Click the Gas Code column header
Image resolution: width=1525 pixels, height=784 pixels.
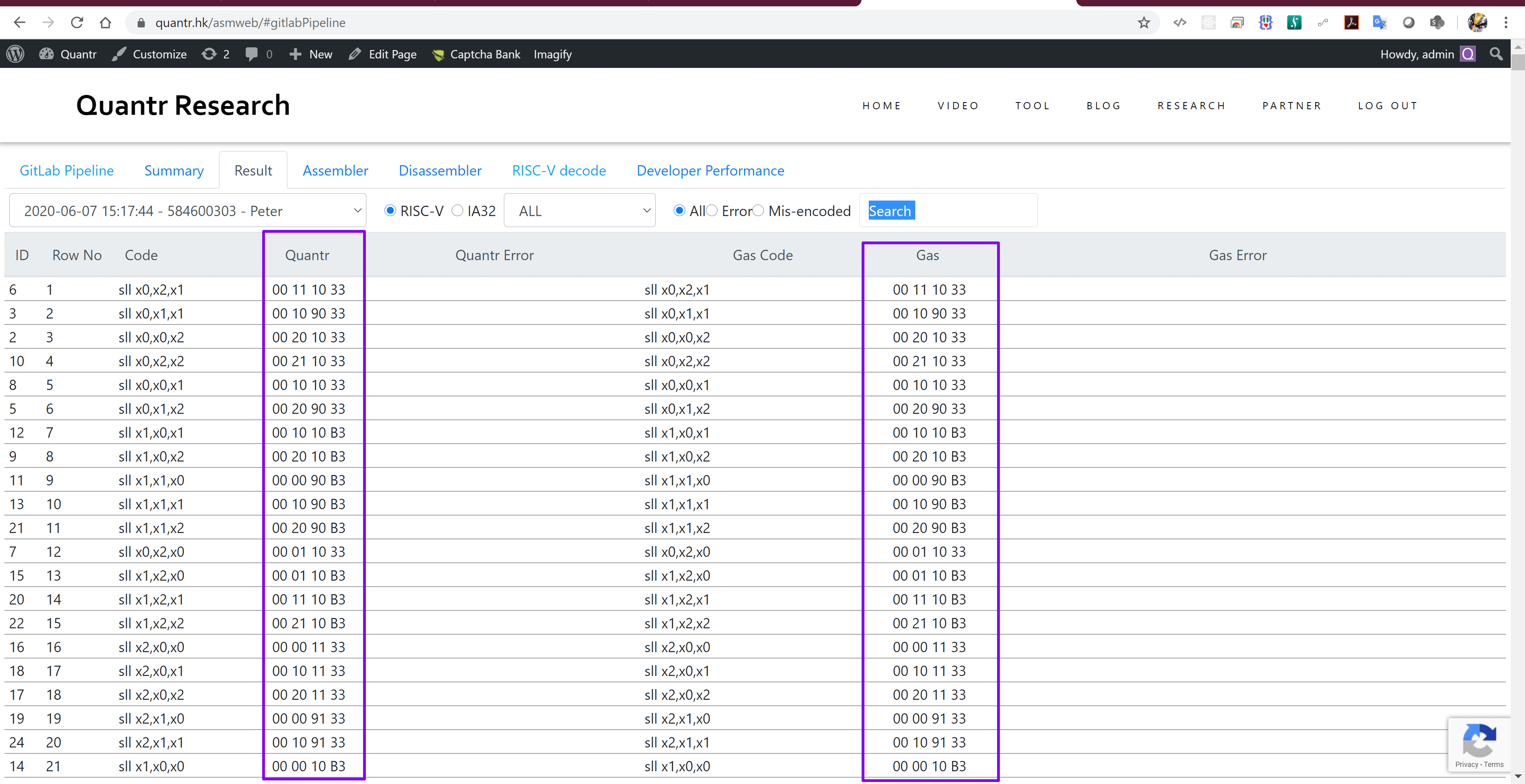(763, 255)
